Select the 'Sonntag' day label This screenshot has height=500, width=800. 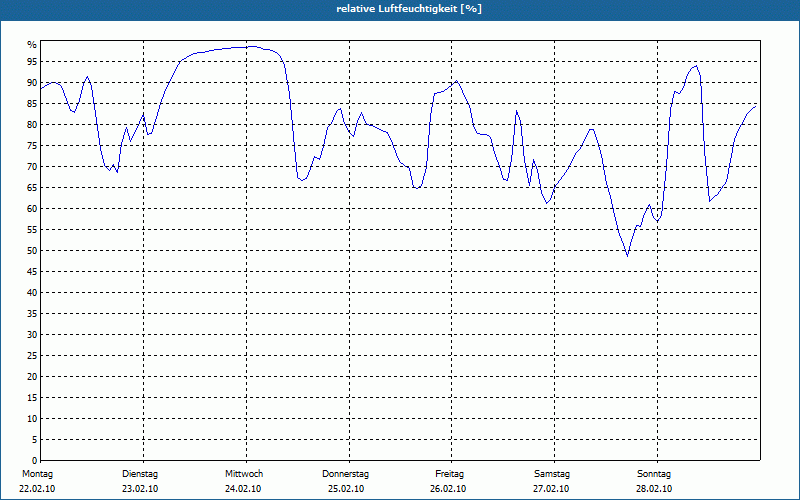click(x=654, y=474)
